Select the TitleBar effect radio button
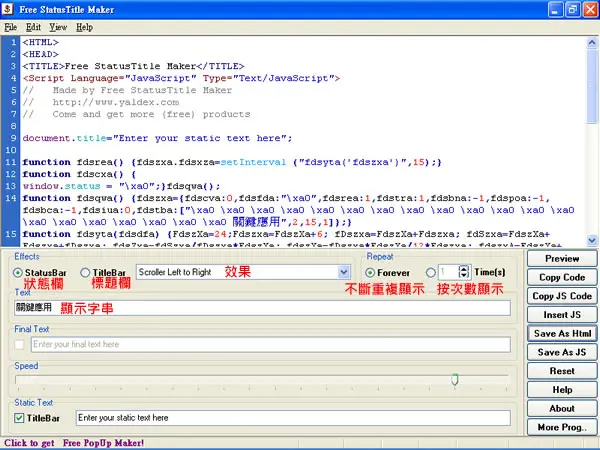 coord(85,273)
